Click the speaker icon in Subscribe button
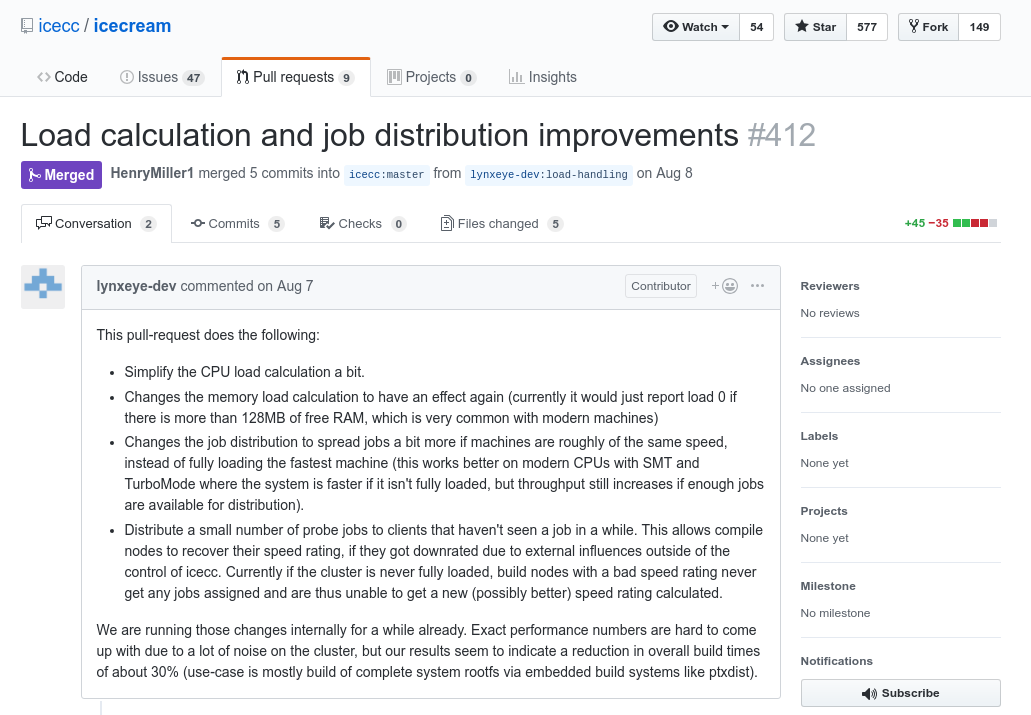Viewport: 1031px width, 715px height. [x=869, y=693]
